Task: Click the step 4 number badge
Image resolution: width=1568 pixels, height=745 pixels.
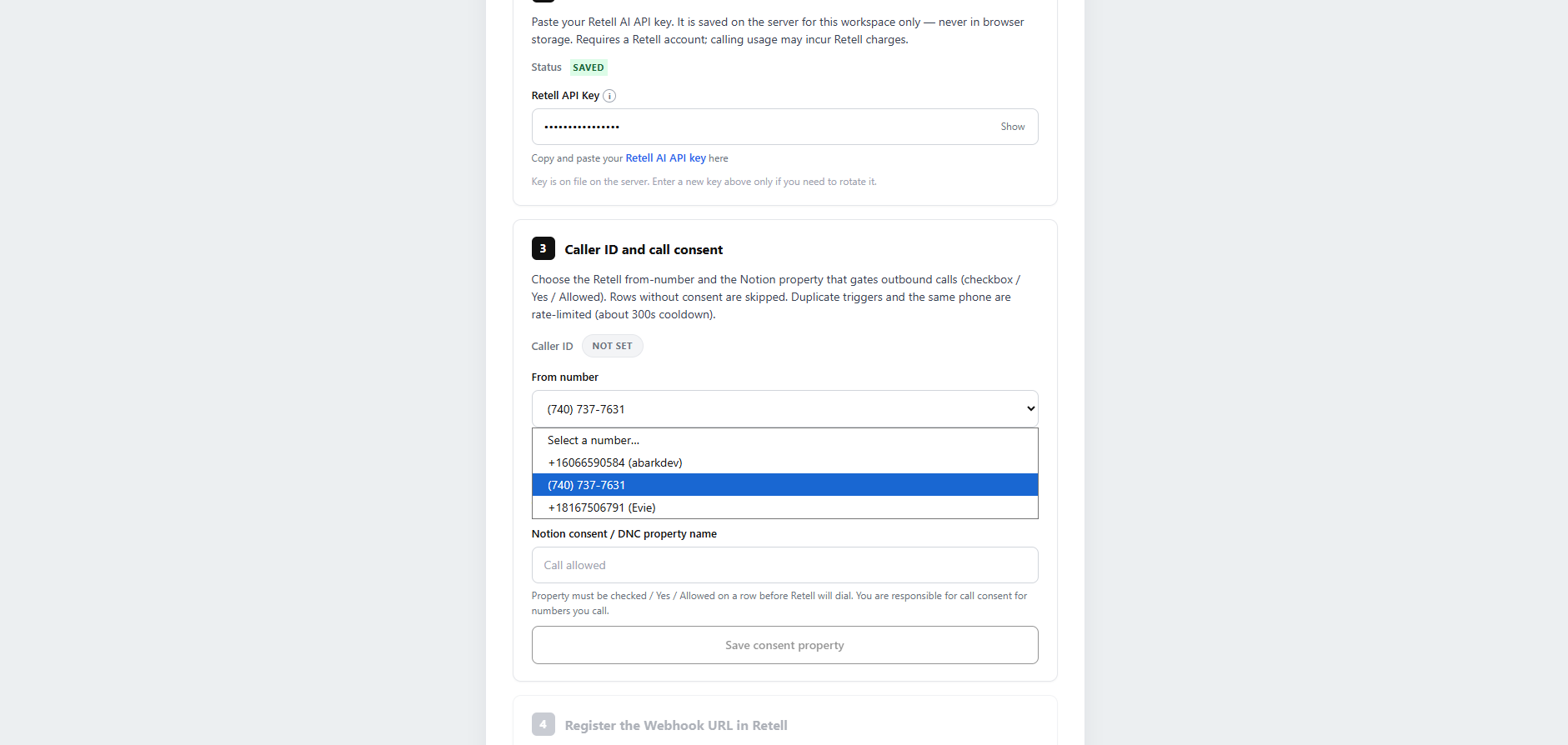Action: [x=544, y=724]
